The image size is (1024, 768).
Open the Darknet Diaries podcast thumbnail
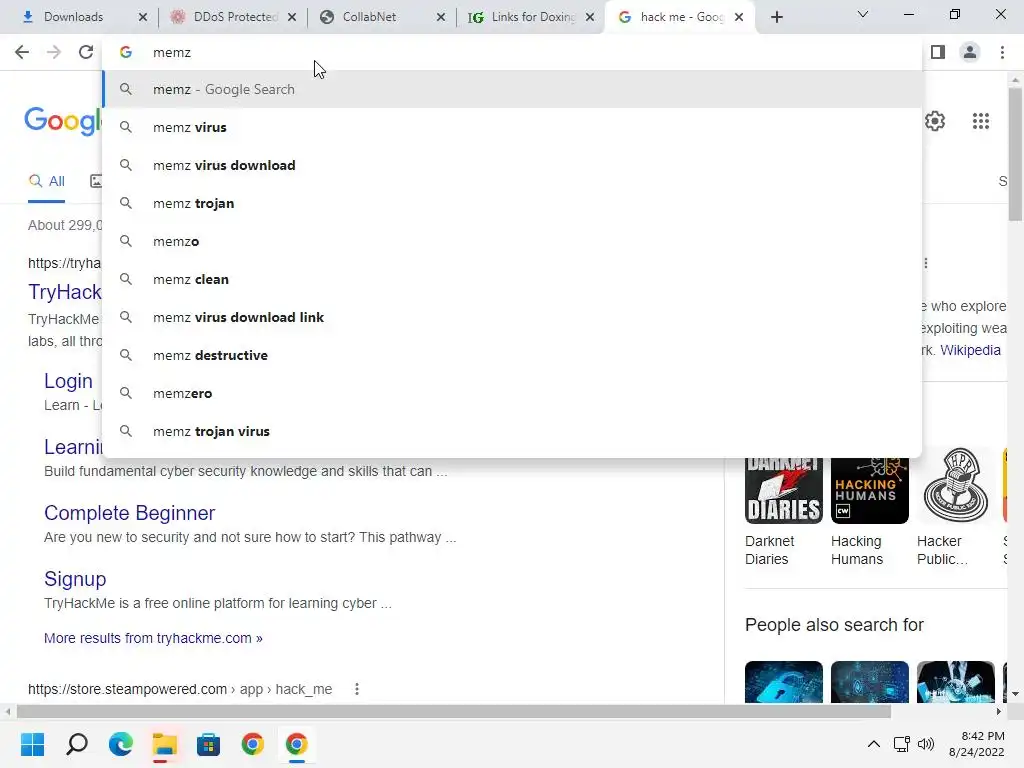784,489
